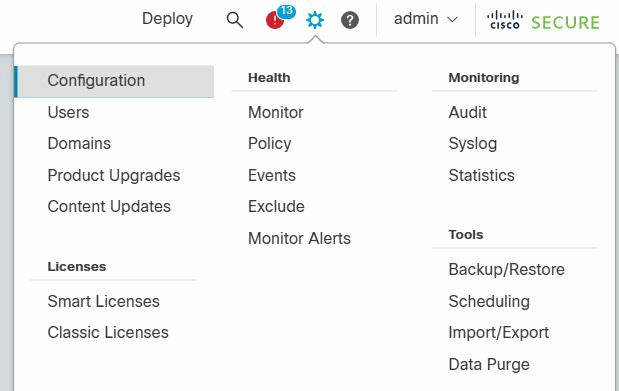The image size is (619, 391).
Task: Click the Tools section heading
Action: (x=465, y=235)
